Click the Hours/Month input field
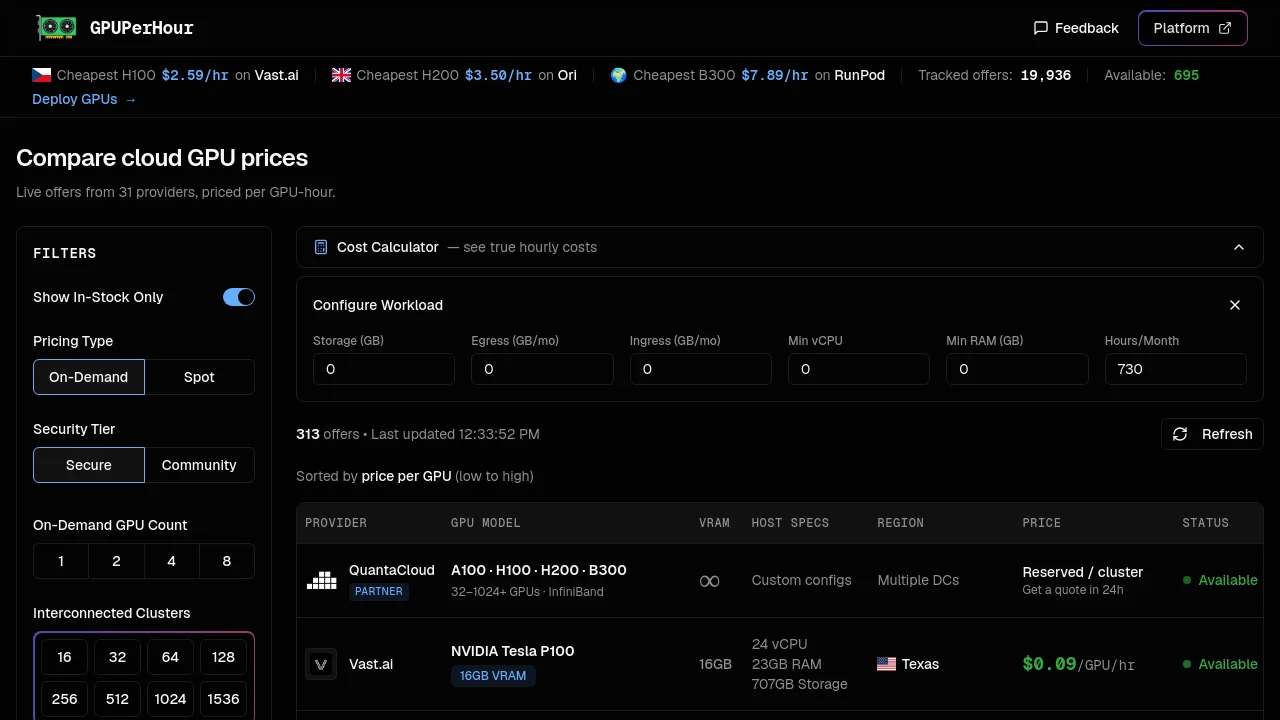Viewport: 1280px width, 720px height. (x=1176, y=369)
